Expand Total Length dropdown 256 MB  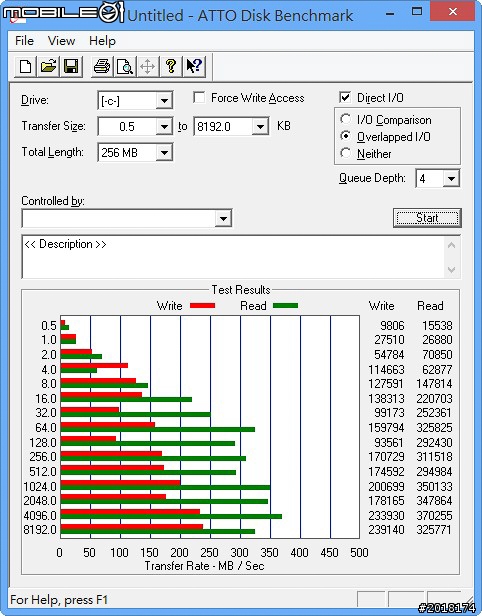pyautogui.click(x=164, y=152)
